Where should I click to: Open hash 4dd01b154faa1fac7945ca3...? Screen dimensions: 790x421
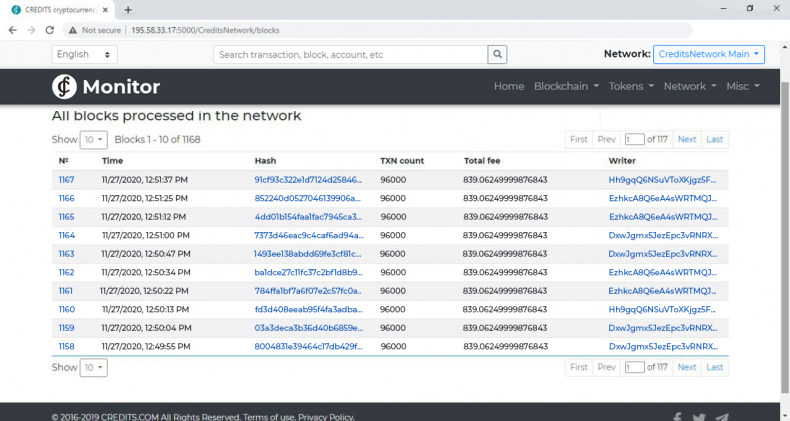308,217
